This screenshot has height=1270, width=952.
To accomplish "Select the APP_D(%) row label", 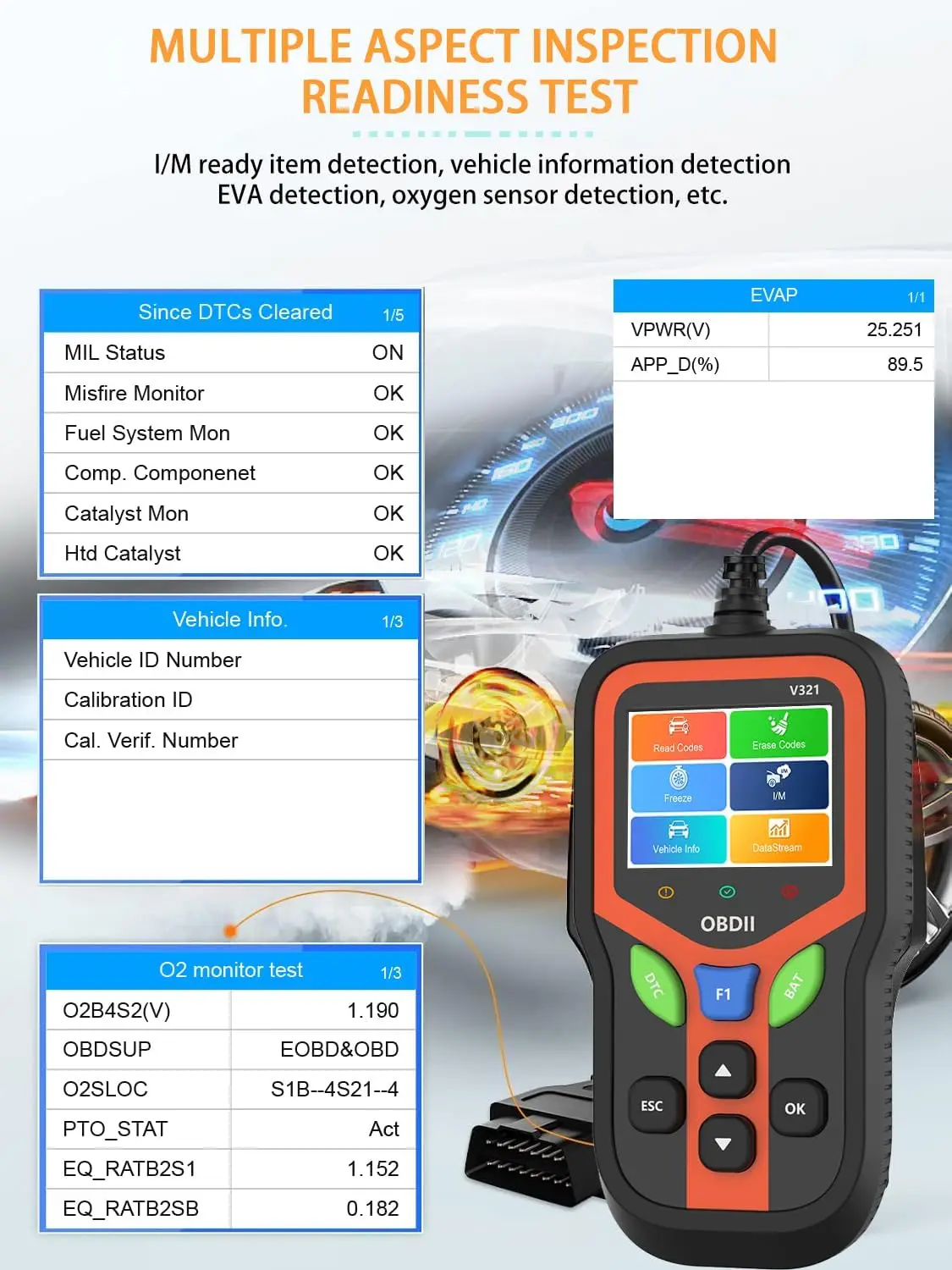I will (675, 365).
